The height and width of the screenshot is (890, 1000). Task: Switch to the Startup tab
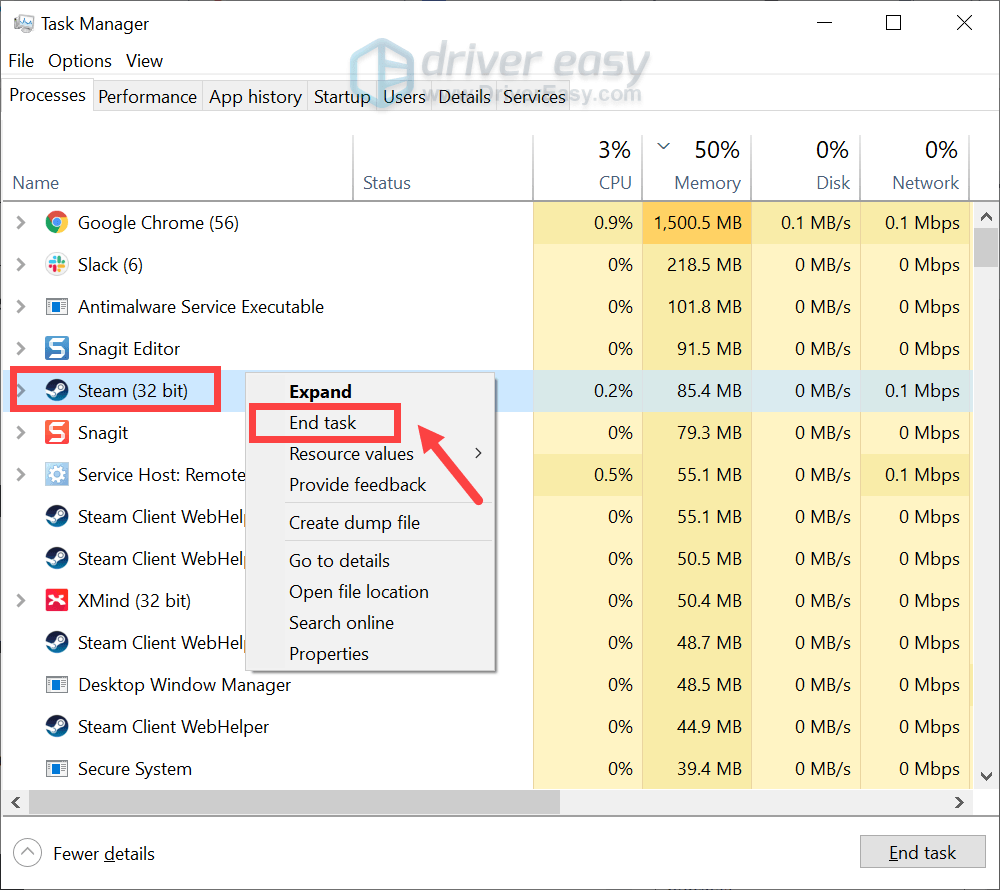click(x=342, y=96)
